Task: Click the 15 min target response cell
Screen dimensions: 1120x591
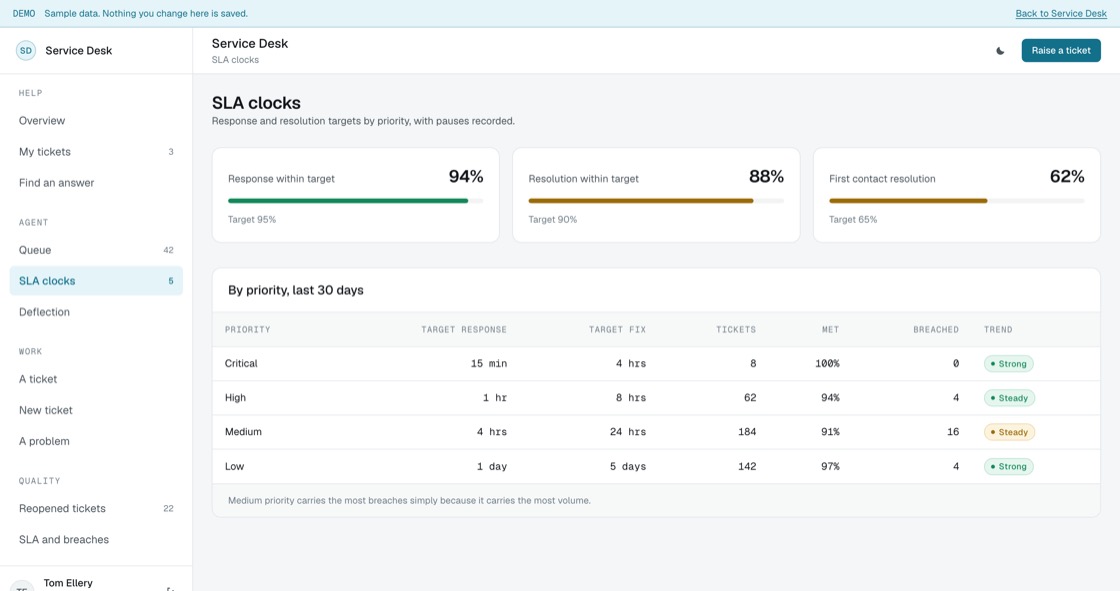Action: point(489,364)
